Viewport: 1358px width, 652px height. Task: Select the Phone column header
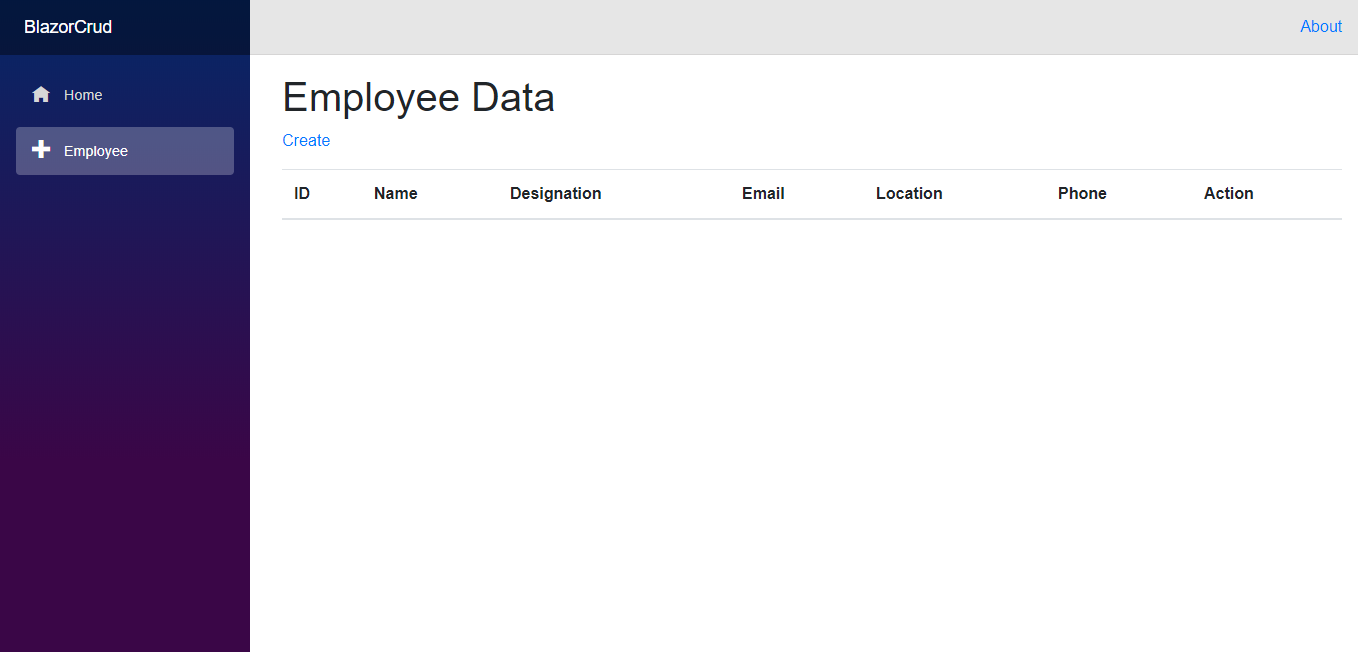pyautogui.click(x=1082, y=194)
